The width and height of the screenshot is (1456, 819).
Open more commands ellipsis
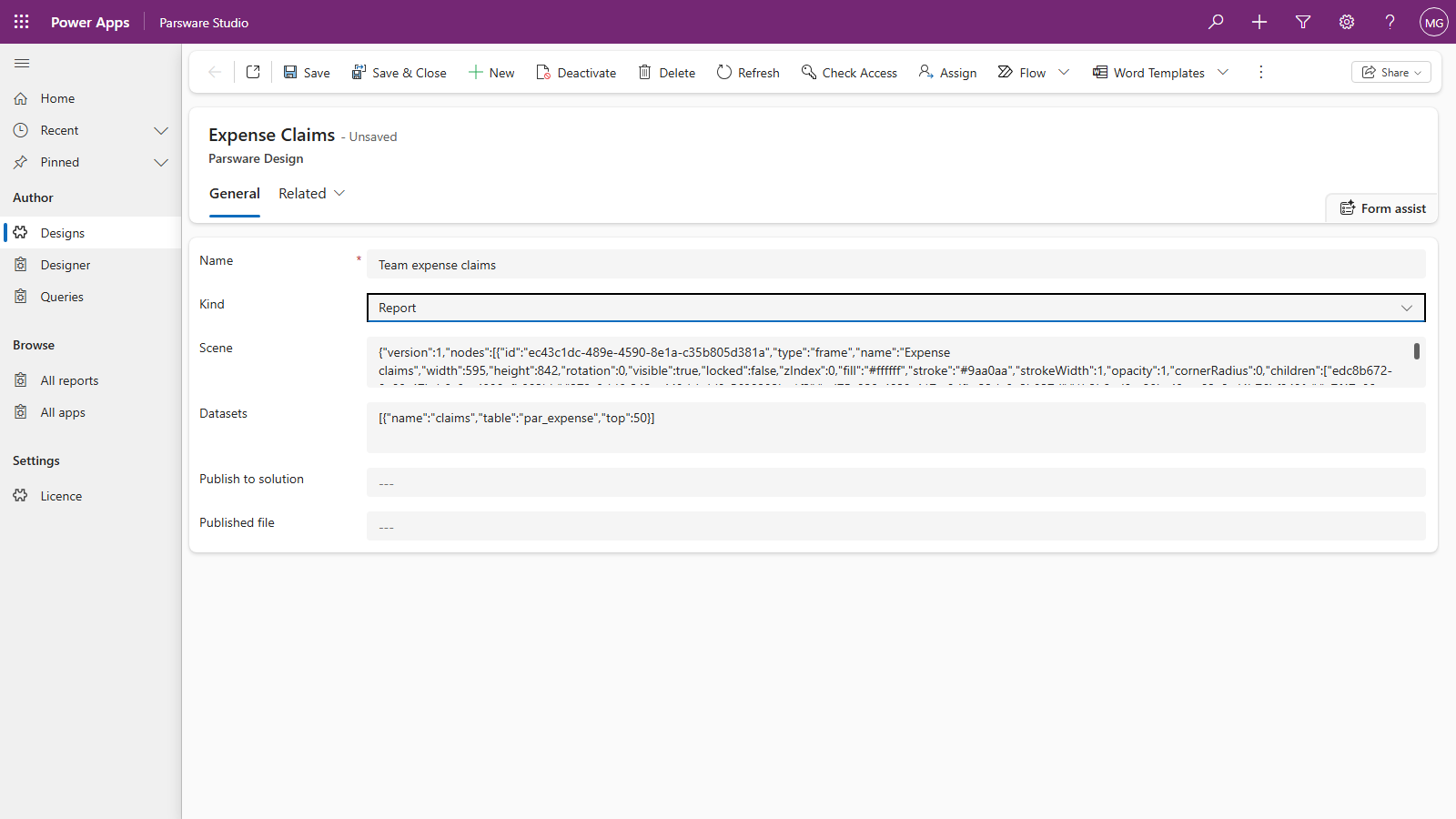[x=1260, y=72]
